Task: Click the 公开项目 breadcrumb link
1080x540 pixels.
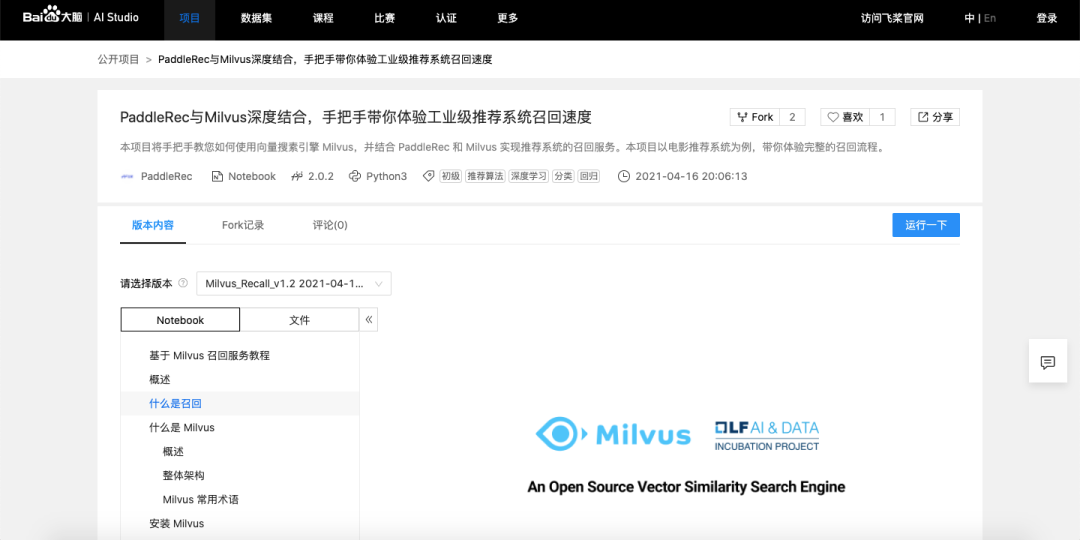Action: coord(118,59)
